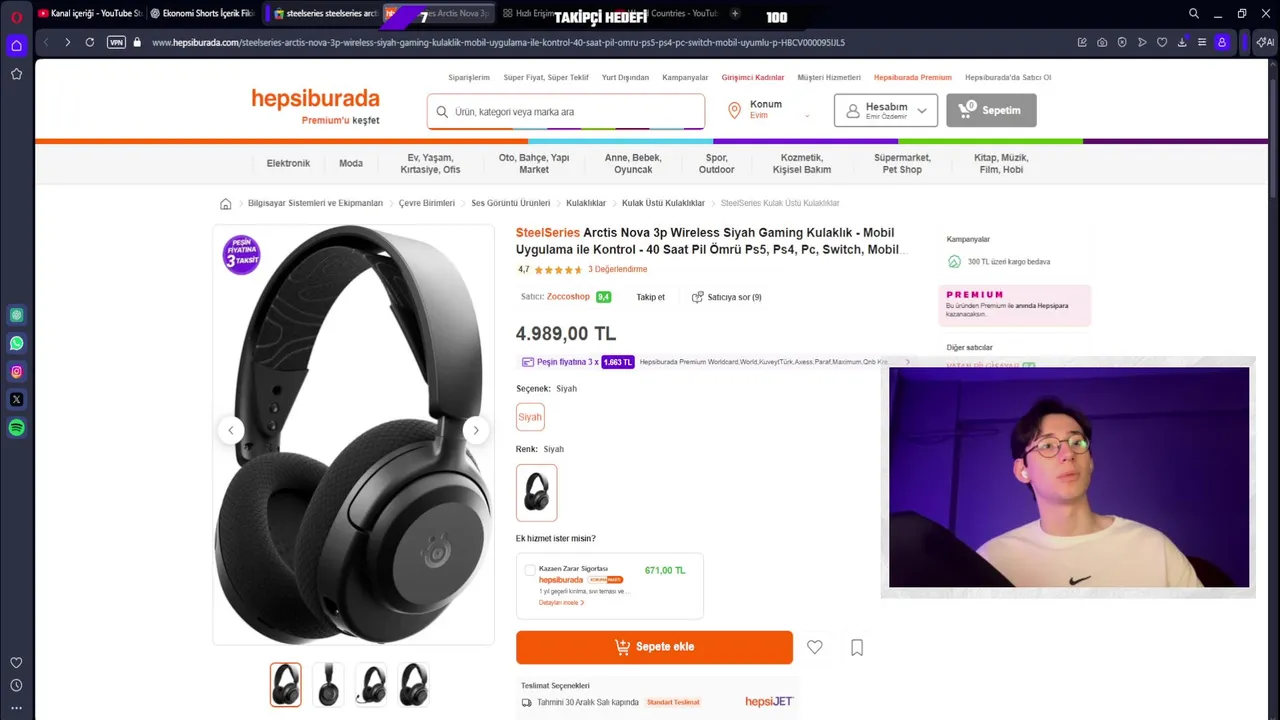Focus the product search field
This screenshot has width=1280, height=720.
[x=566, y=112]
